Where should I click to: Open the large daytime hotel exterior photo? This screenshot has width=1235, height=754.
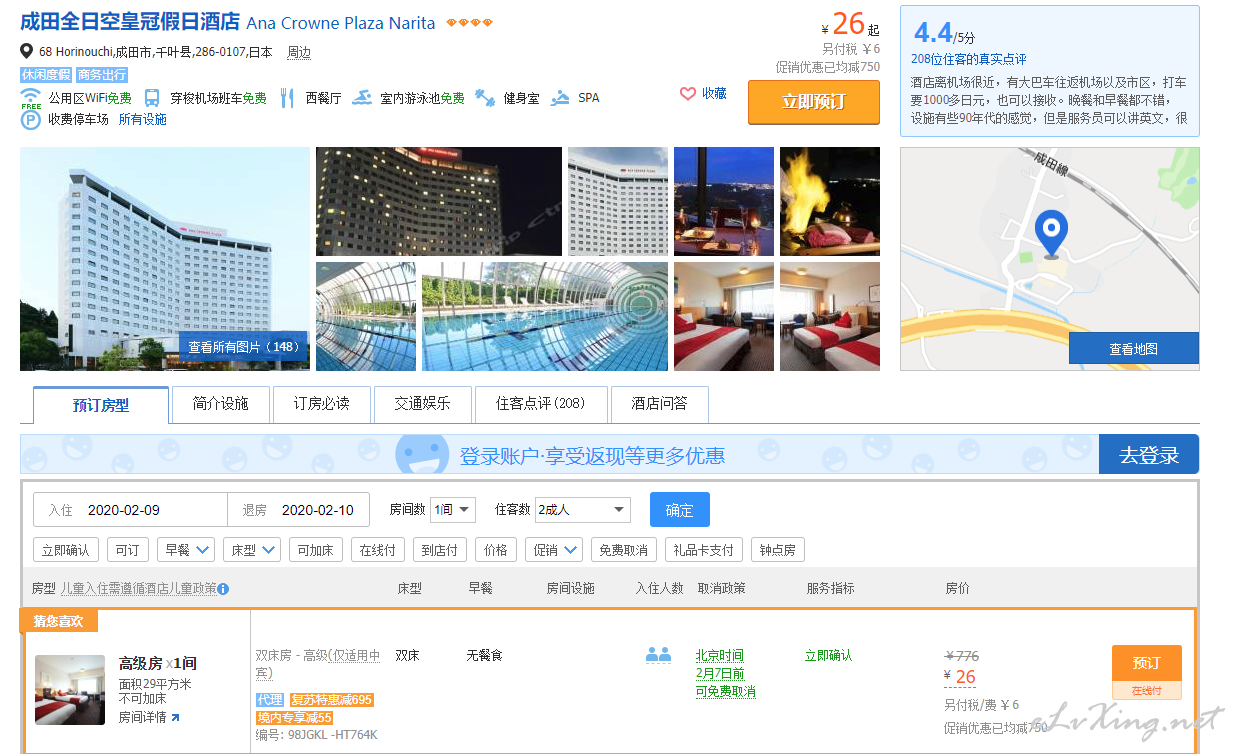pyautogui.click(x=165, y=259)
